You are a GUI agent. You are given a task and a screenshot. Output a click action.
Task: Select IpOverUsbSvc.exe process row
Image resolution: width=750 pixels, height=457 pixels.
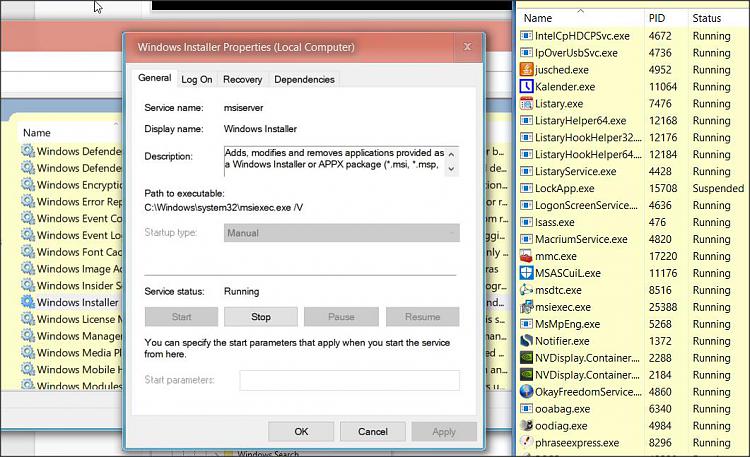(632, 53)
